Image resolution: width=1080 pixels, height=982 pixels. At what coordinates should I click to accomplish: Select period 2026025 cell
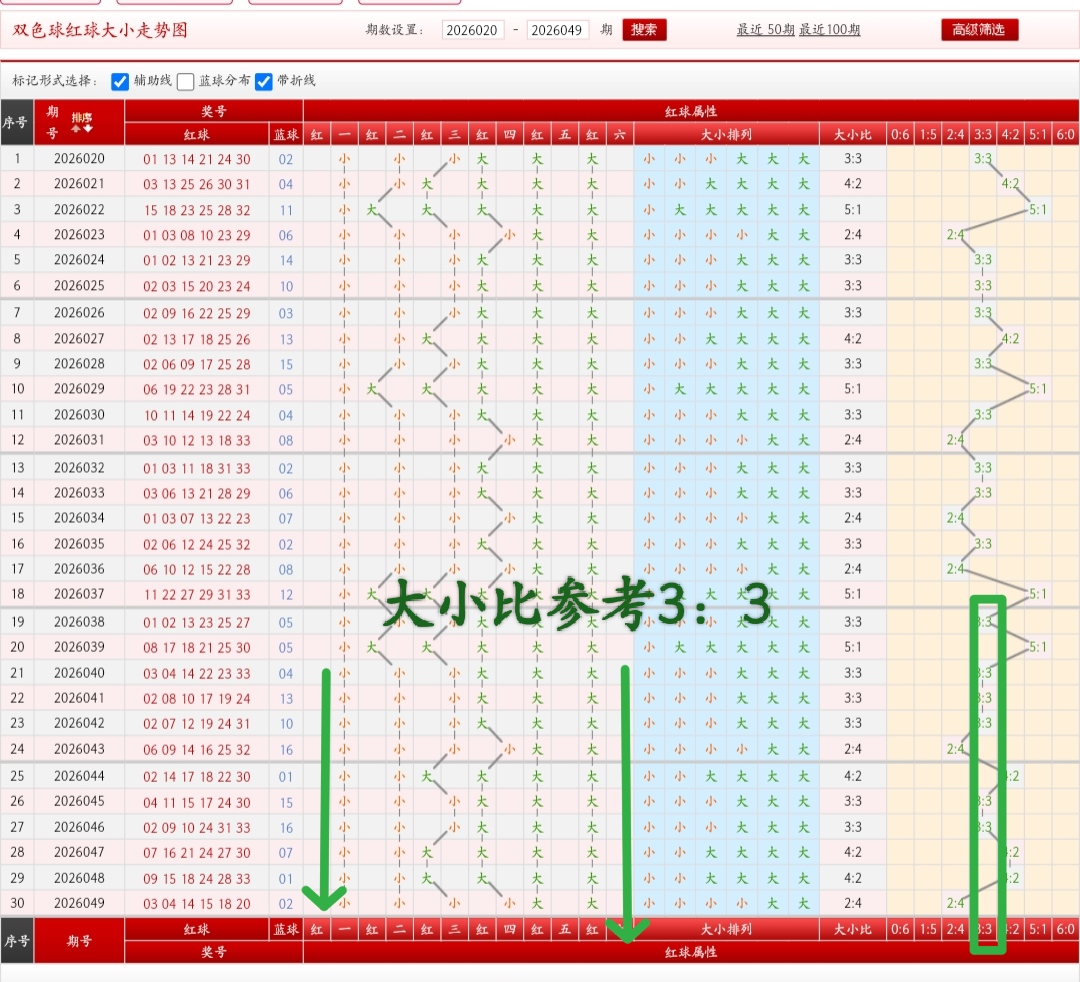point(79,285)
